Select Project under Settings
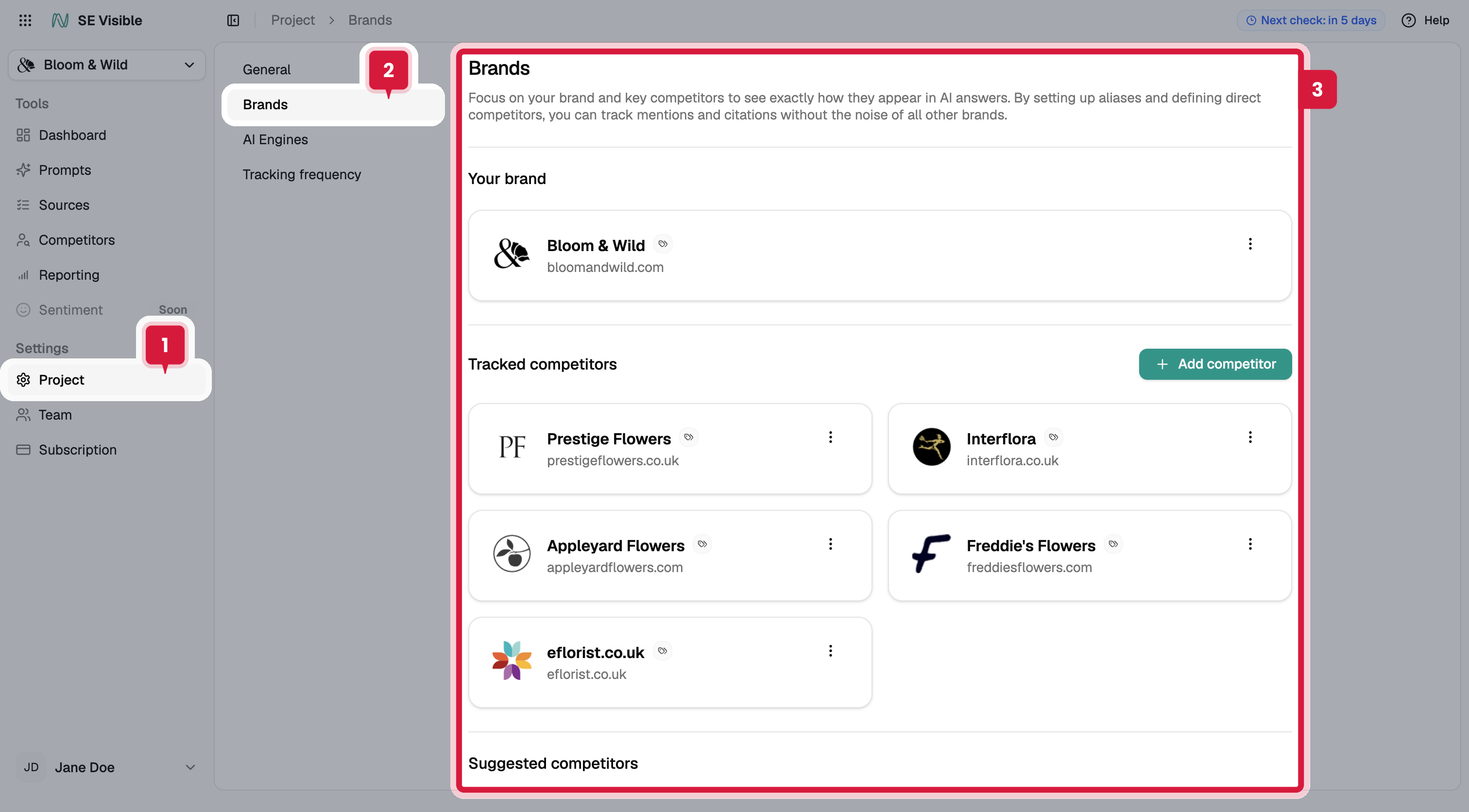1469x812 pixels. 107,380
